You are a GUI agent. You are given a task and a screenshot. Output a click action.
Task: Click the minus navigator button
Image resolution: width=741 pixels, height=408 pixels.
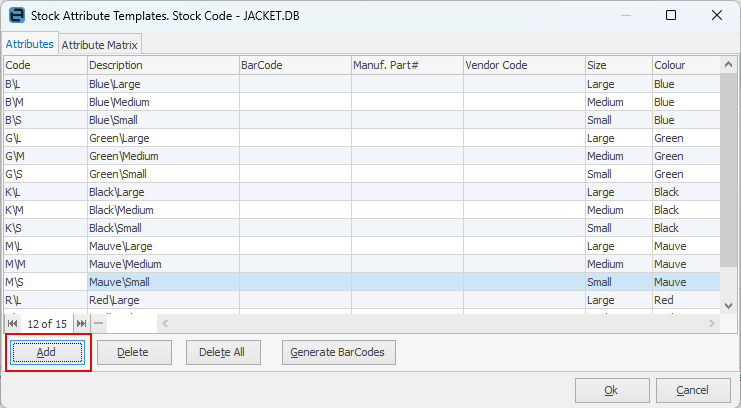coord(98,324)
